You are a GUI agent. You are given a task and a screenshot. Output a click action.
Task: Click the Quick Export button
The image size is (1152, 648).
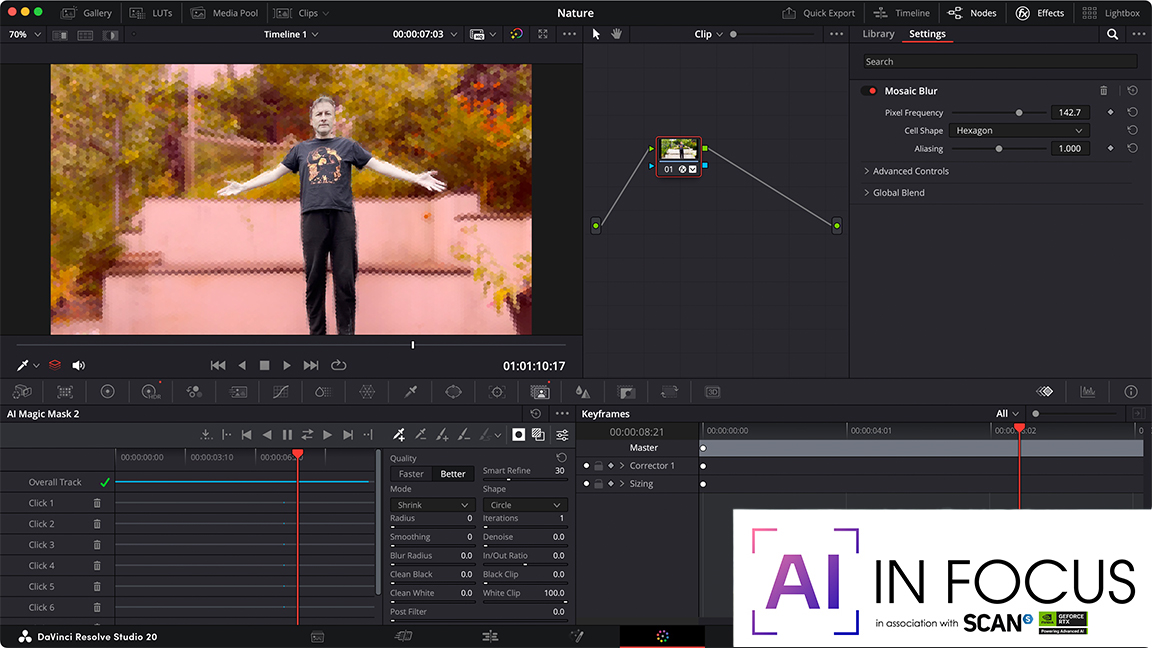[818, 13]
